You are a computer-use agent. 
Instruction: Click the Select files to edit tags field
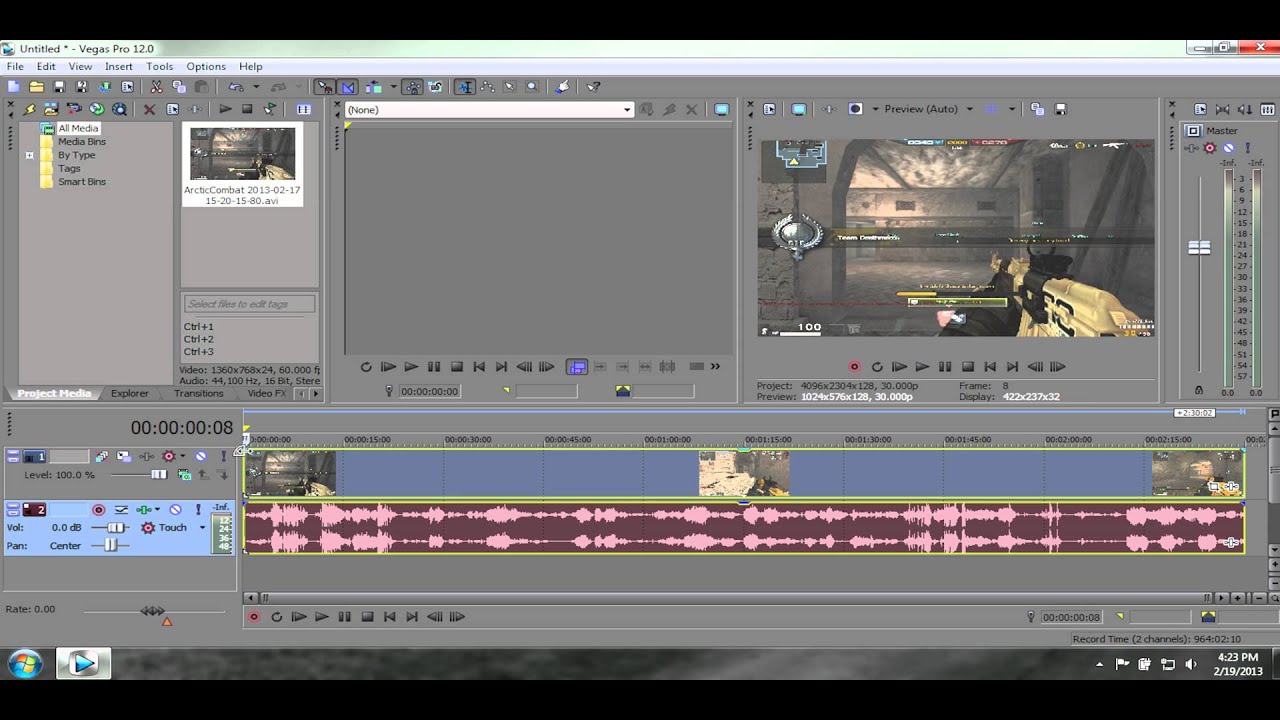coord(249,304)
